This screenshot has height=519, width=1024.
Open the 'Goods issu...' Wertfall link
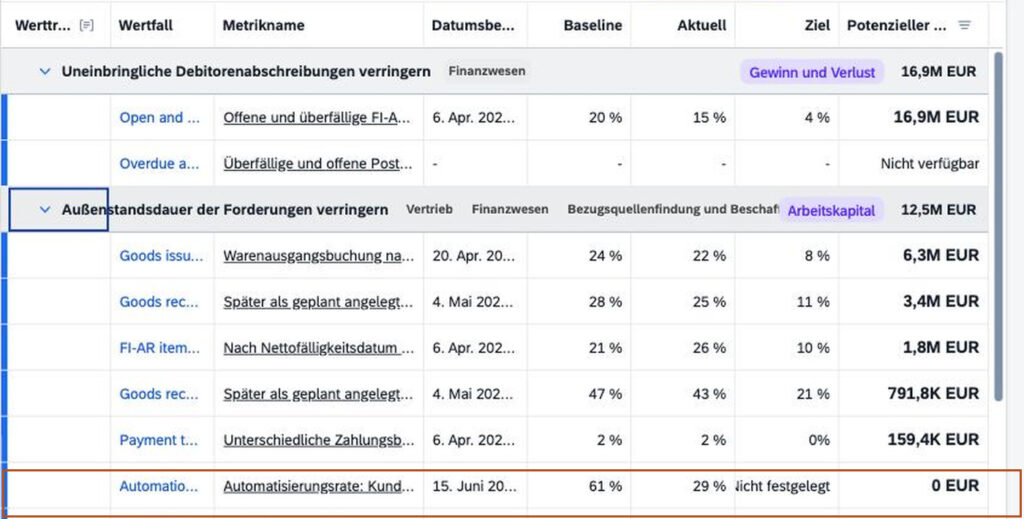(x=161, y=256)
